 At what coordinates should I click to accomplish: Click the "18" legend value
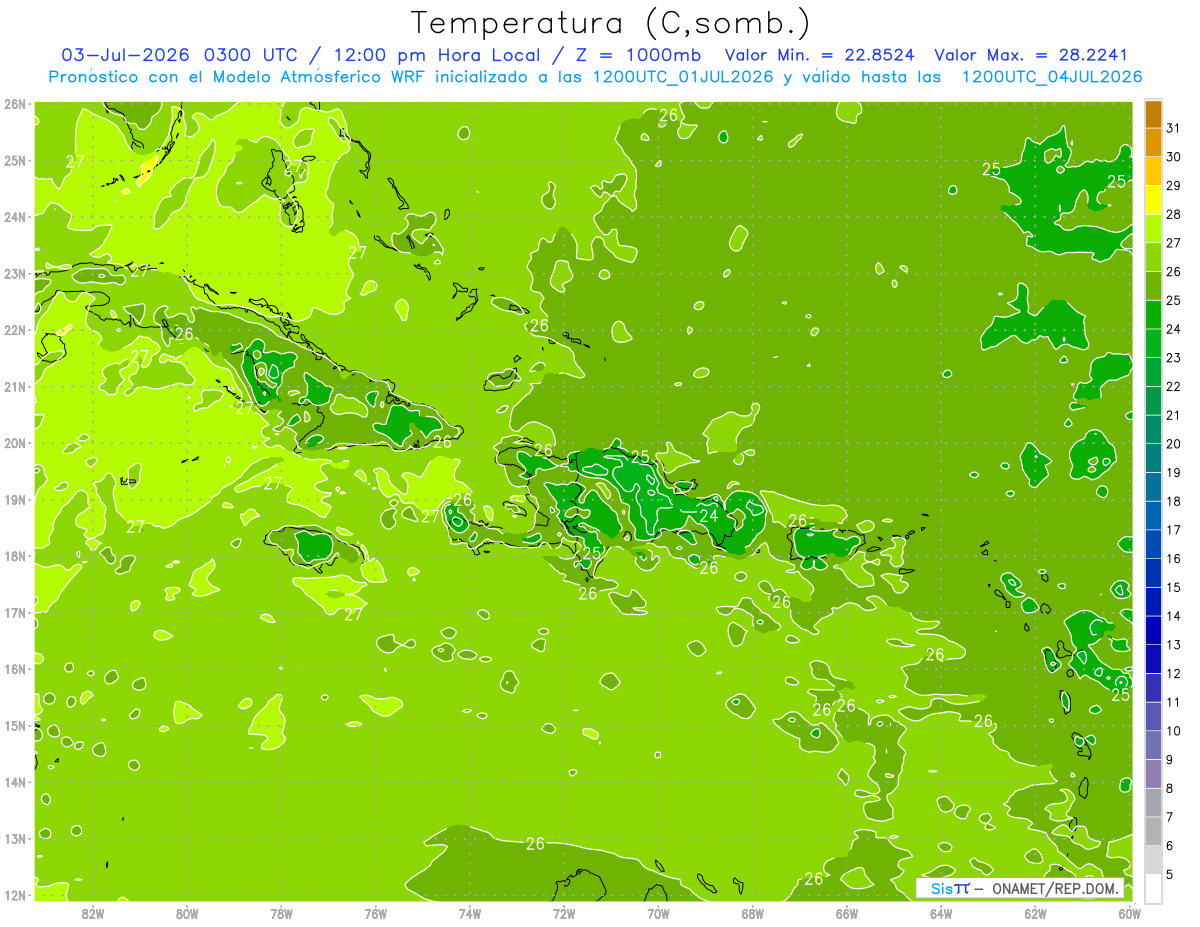pos(1173,502)
